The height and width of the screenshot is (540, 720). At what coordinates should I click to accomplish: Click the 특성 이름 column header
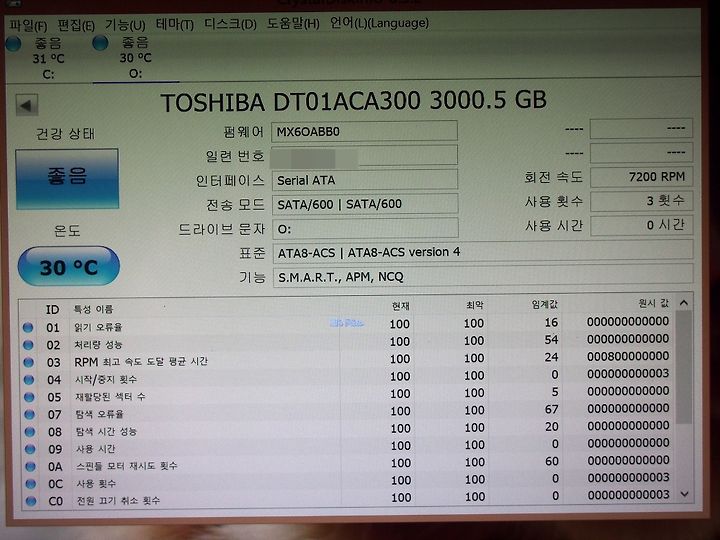[x=93, y=309]
